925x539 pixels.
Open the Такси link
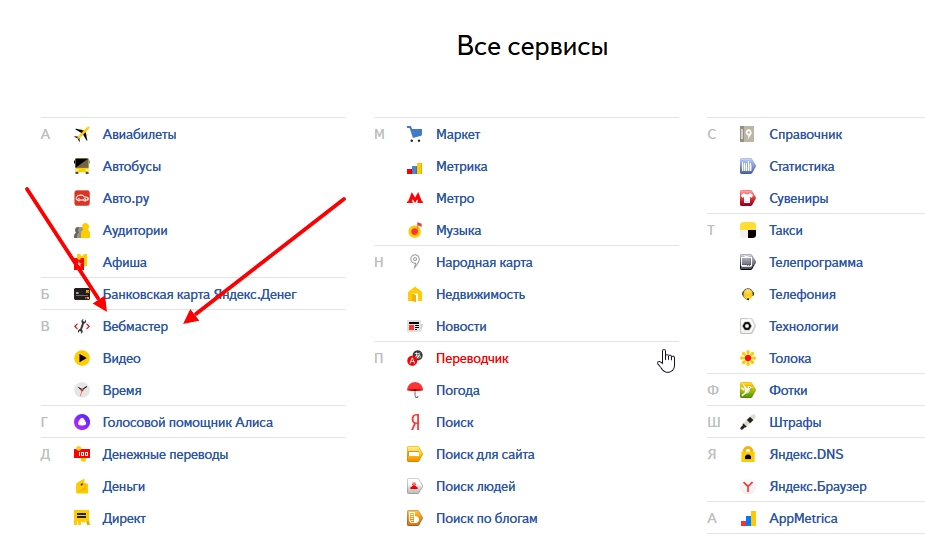tap(786, 231)
